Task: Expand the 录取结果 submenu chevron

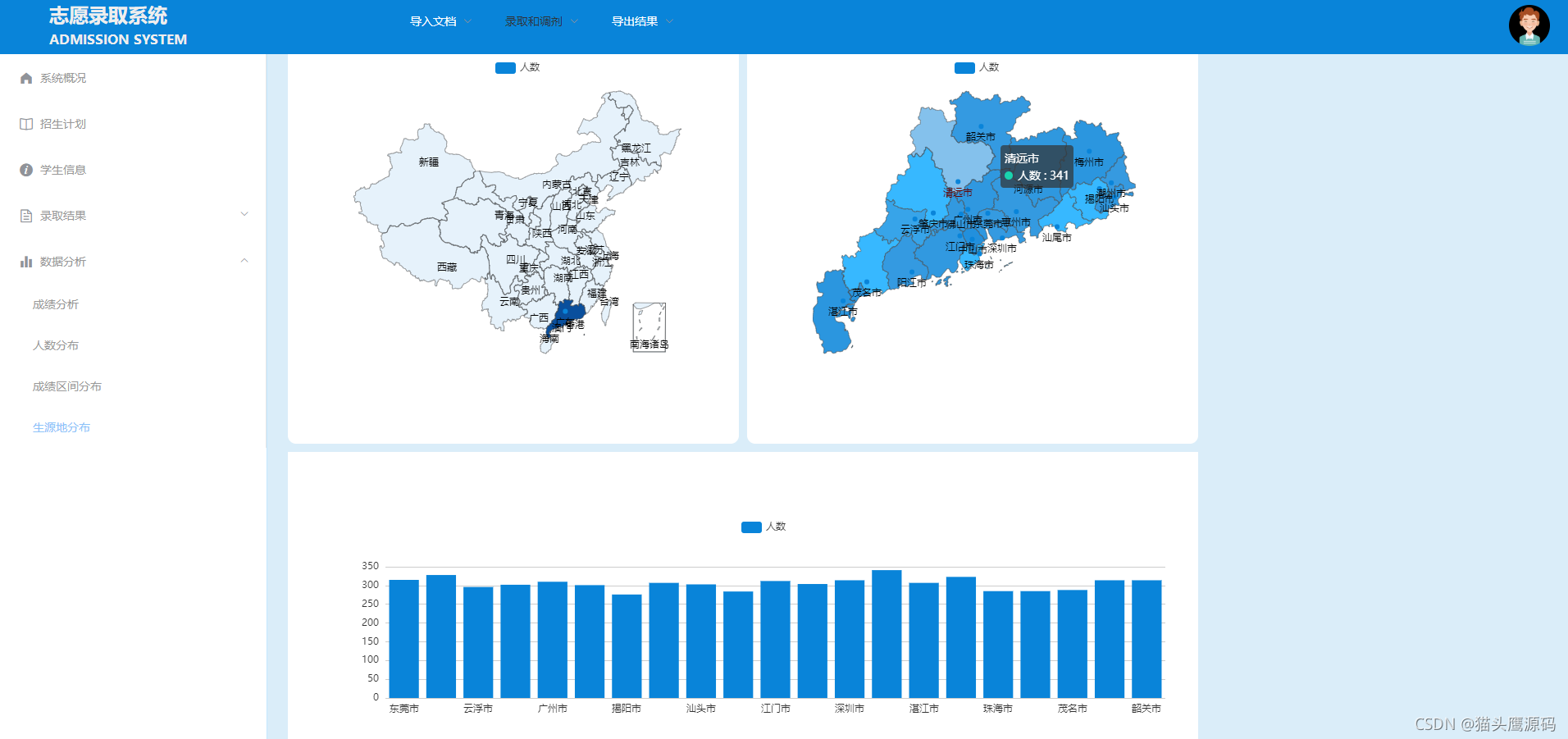Action: tap(244, 214)
